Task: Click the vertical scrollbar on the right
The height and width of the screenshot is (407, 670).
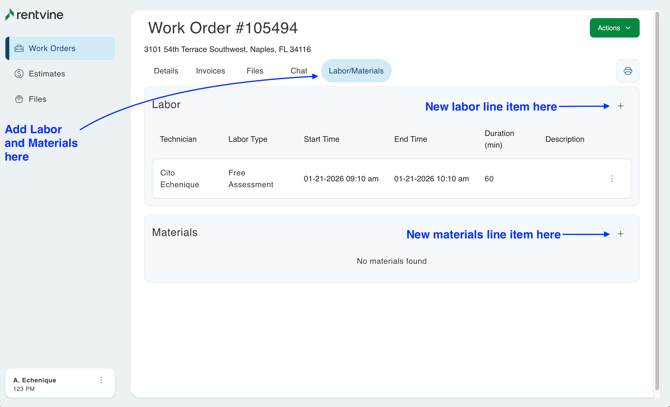Action: (657, 200)
